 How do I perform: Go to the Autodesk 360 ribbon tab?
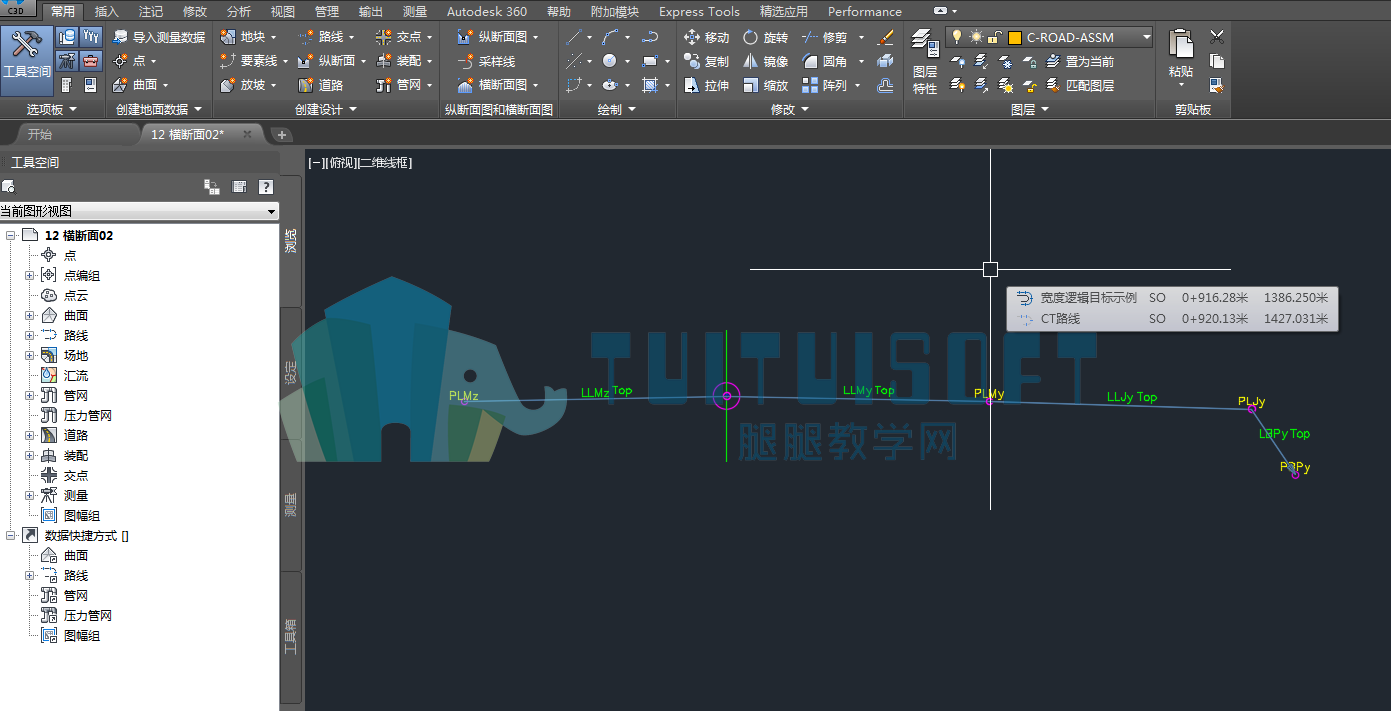(487, 11)
